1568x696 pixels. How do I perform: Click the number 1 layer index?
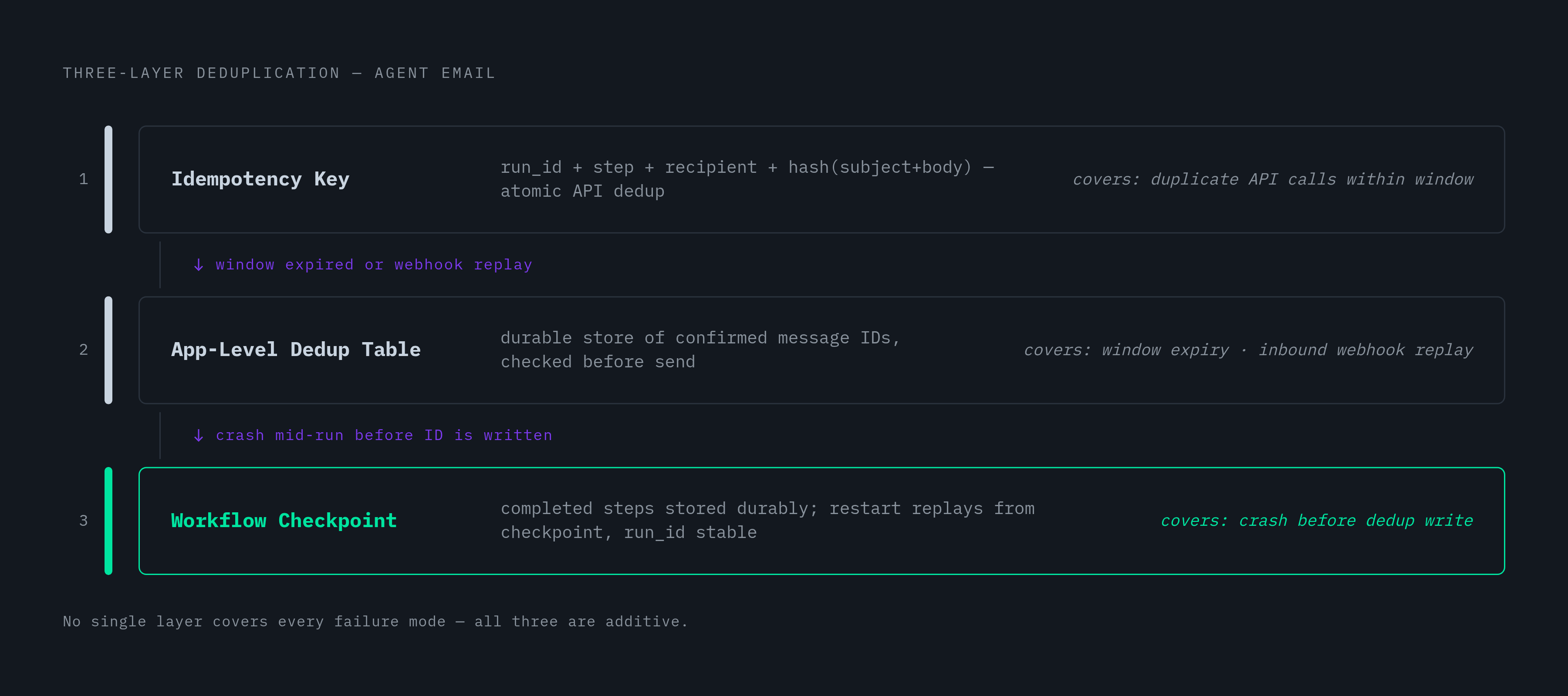pos(83,179)
